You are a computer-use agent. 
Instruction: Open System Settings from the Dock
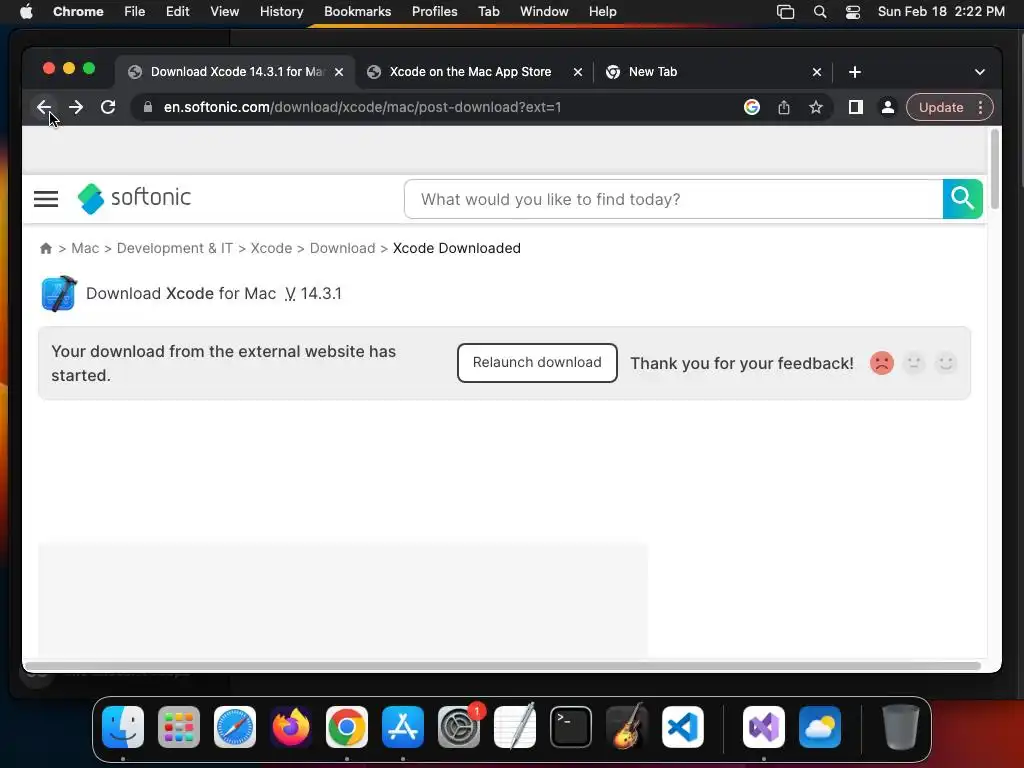pyautogui.click(x=459, y=727)
